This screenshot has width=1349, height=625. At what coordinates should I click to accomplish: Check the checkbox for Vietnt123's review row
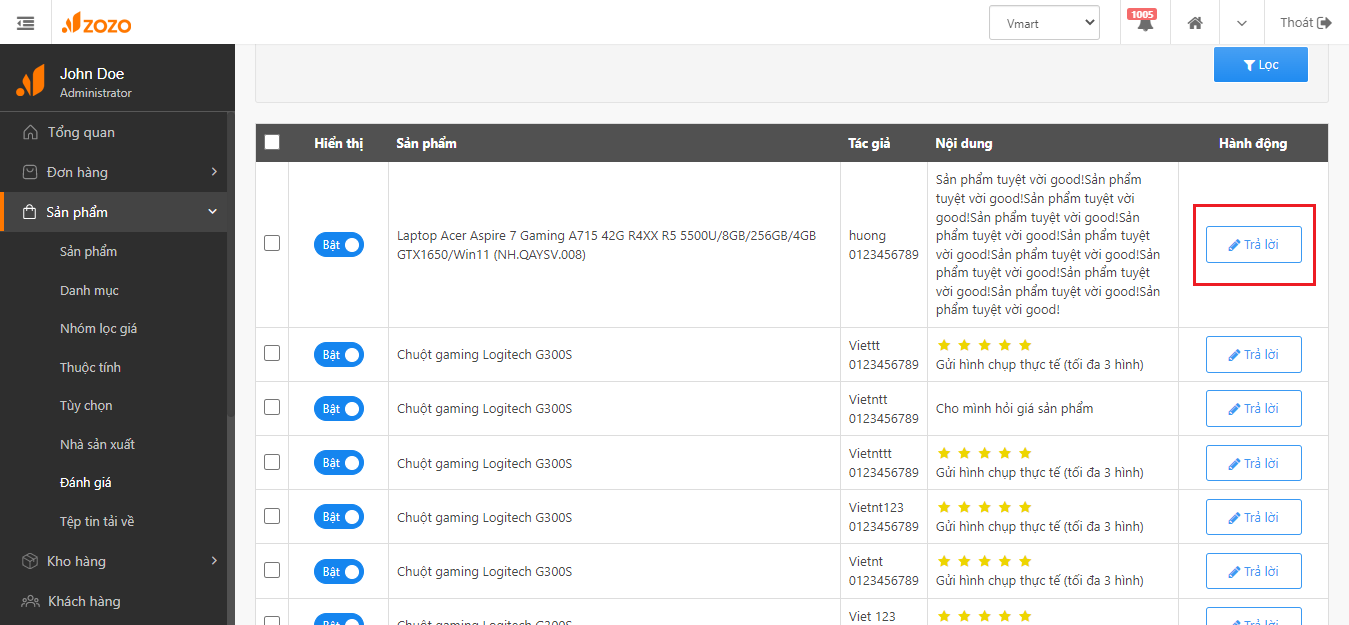pyautogui.click(x=272, y=516)
